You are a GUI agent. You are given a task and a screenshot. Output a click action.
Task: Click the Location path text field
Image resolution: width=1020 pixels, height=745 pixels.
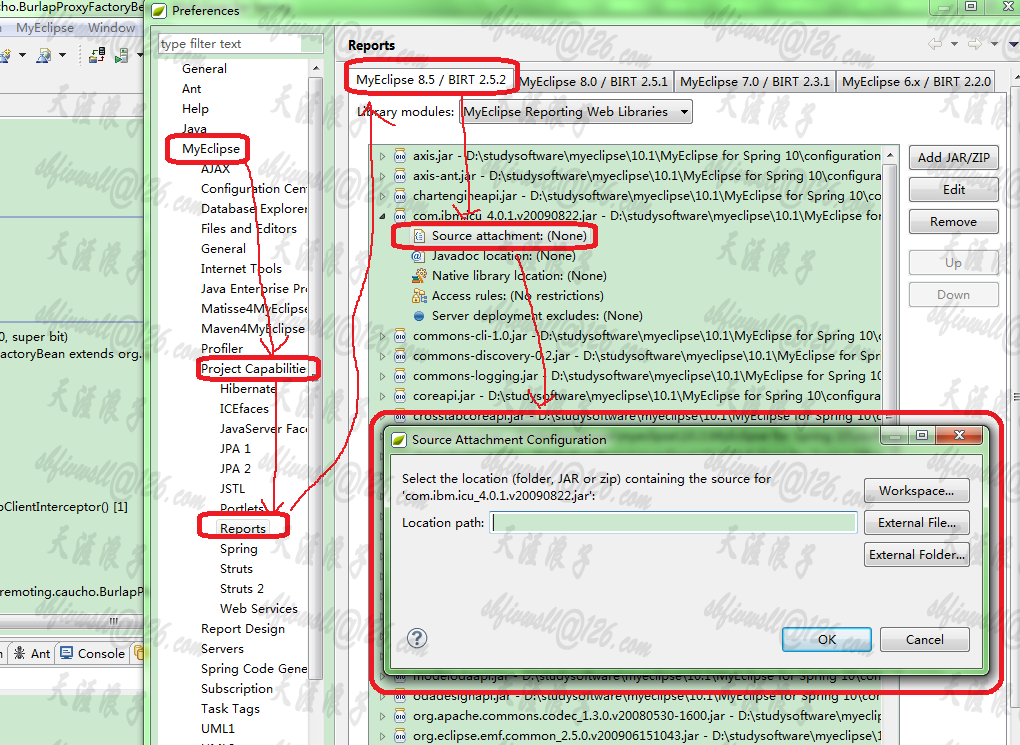click(673, 522)
